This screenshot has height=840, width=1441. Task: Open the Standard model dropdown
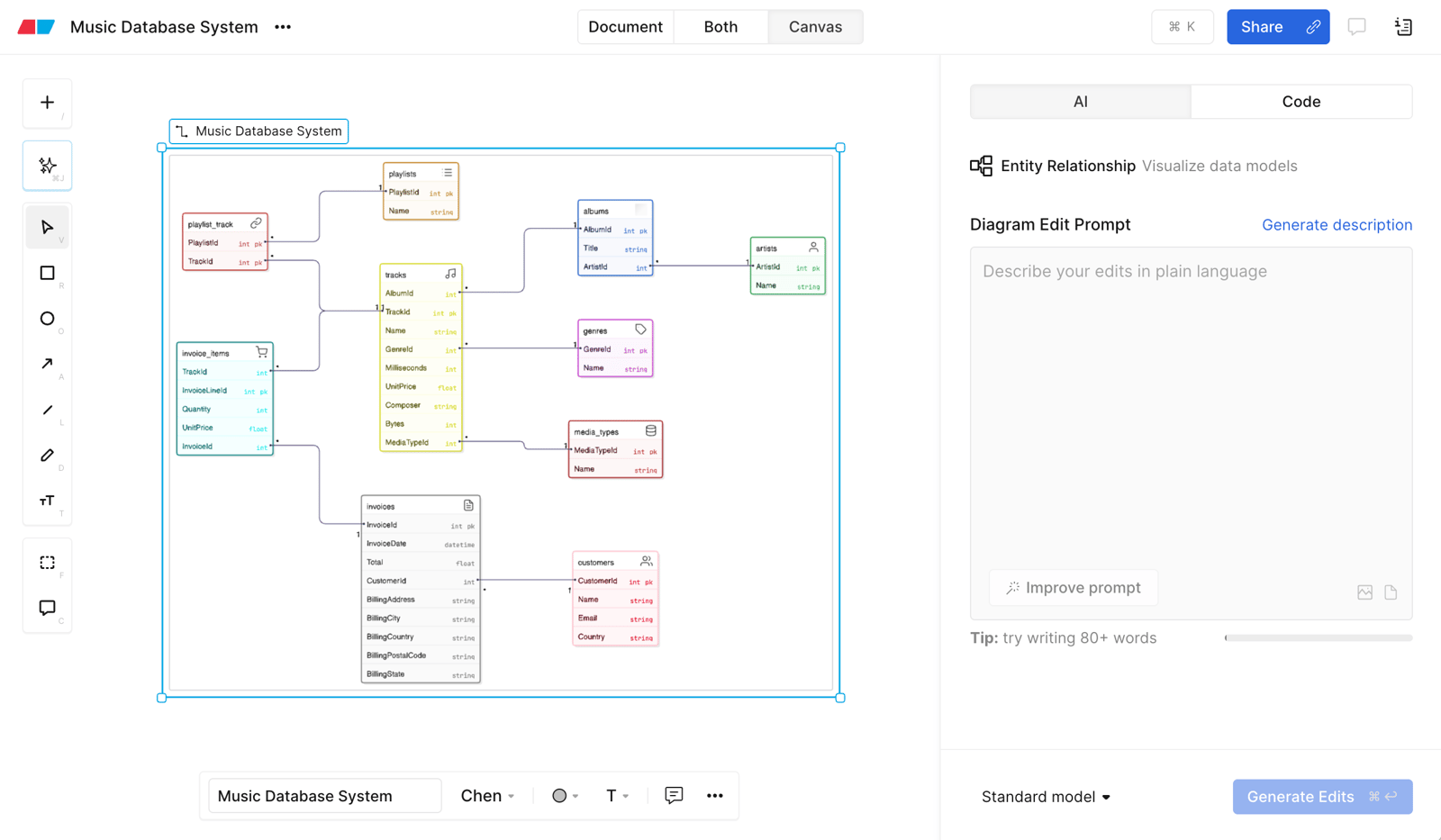(1046, 797)
